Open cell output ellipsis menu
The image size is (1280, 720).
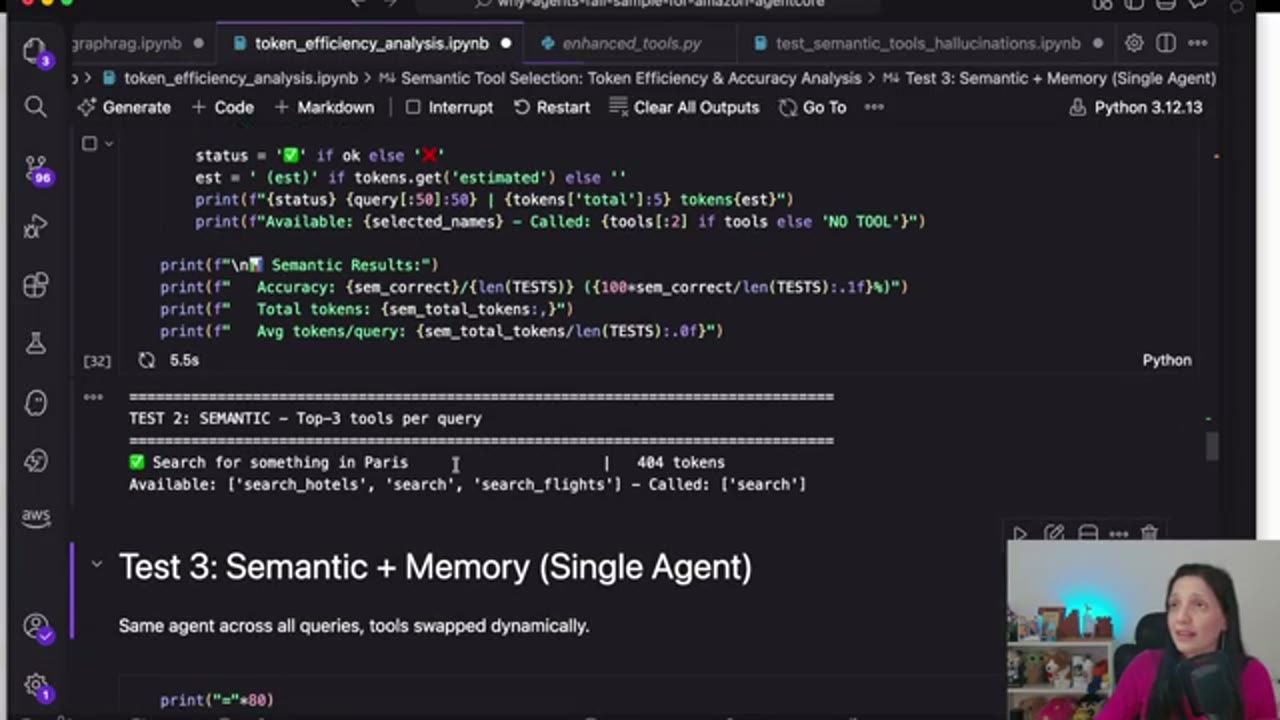point(93,397)
